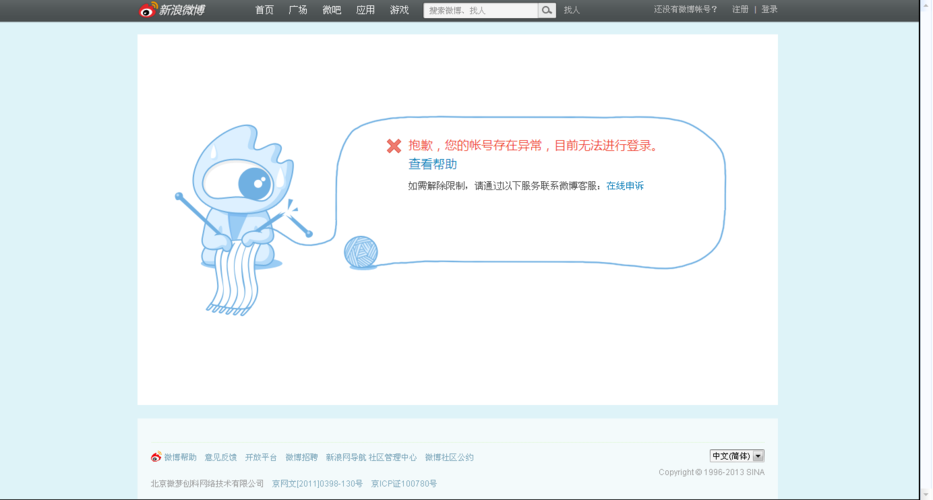Viewport: 933px width, 500px height.
Task: Expand the 中文(简体) language dropdown
Action: pos(737,456)
